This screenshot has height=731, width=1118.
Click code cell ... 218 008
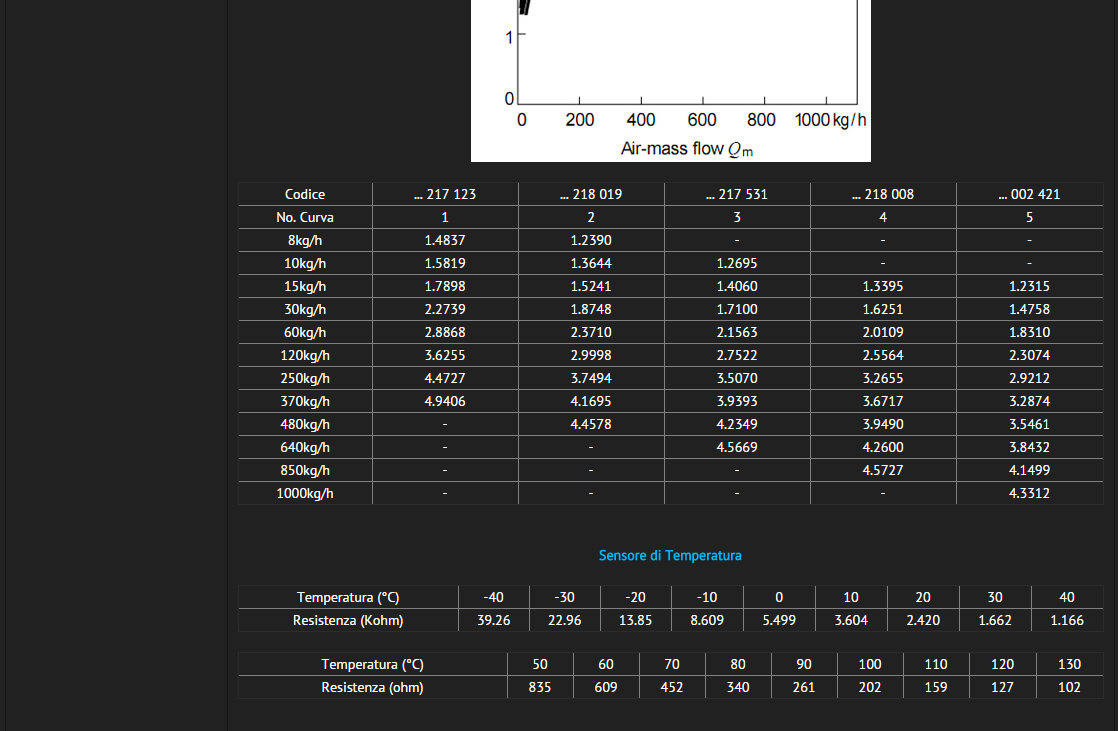[x=883, y=194]
